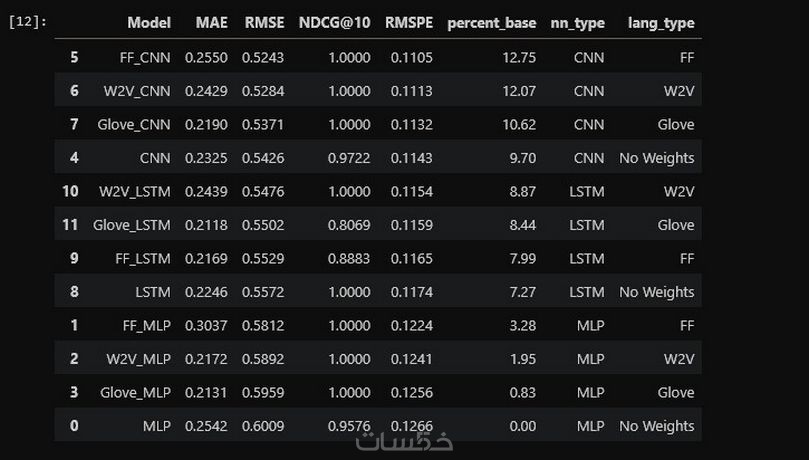The height and width of the screenshot is (460, 809).
Task: Click the 0.1266 RMSPE value
Action: pyautogui.click(x=411, y=426)
